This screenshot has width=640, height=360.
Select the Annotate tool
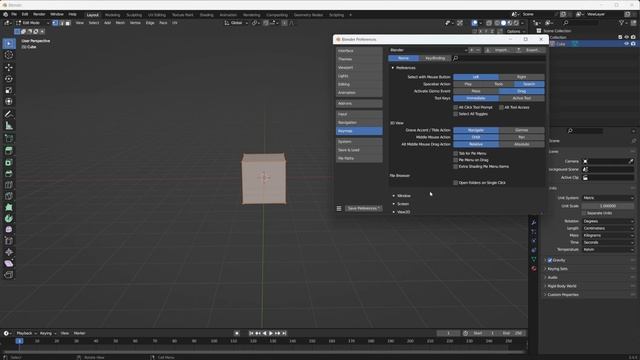(x=9, y=114)
